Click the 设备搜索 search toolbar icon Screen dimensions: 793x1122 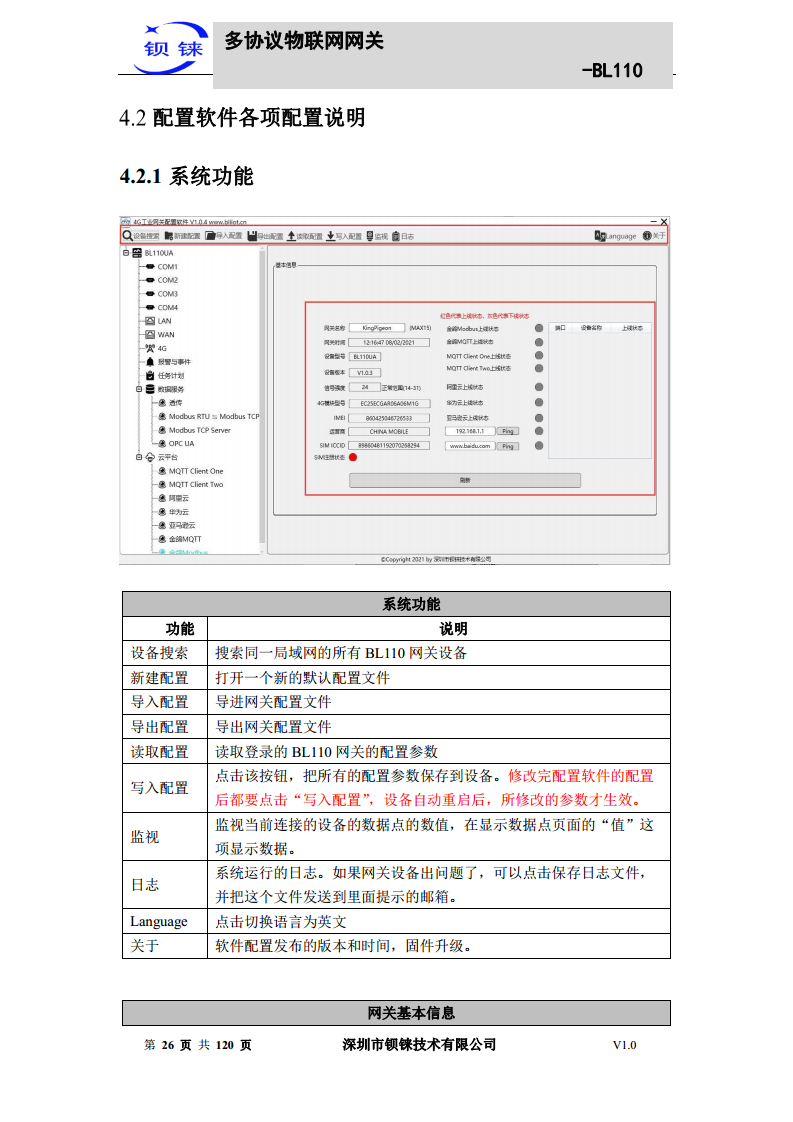(x=141, y=236)
